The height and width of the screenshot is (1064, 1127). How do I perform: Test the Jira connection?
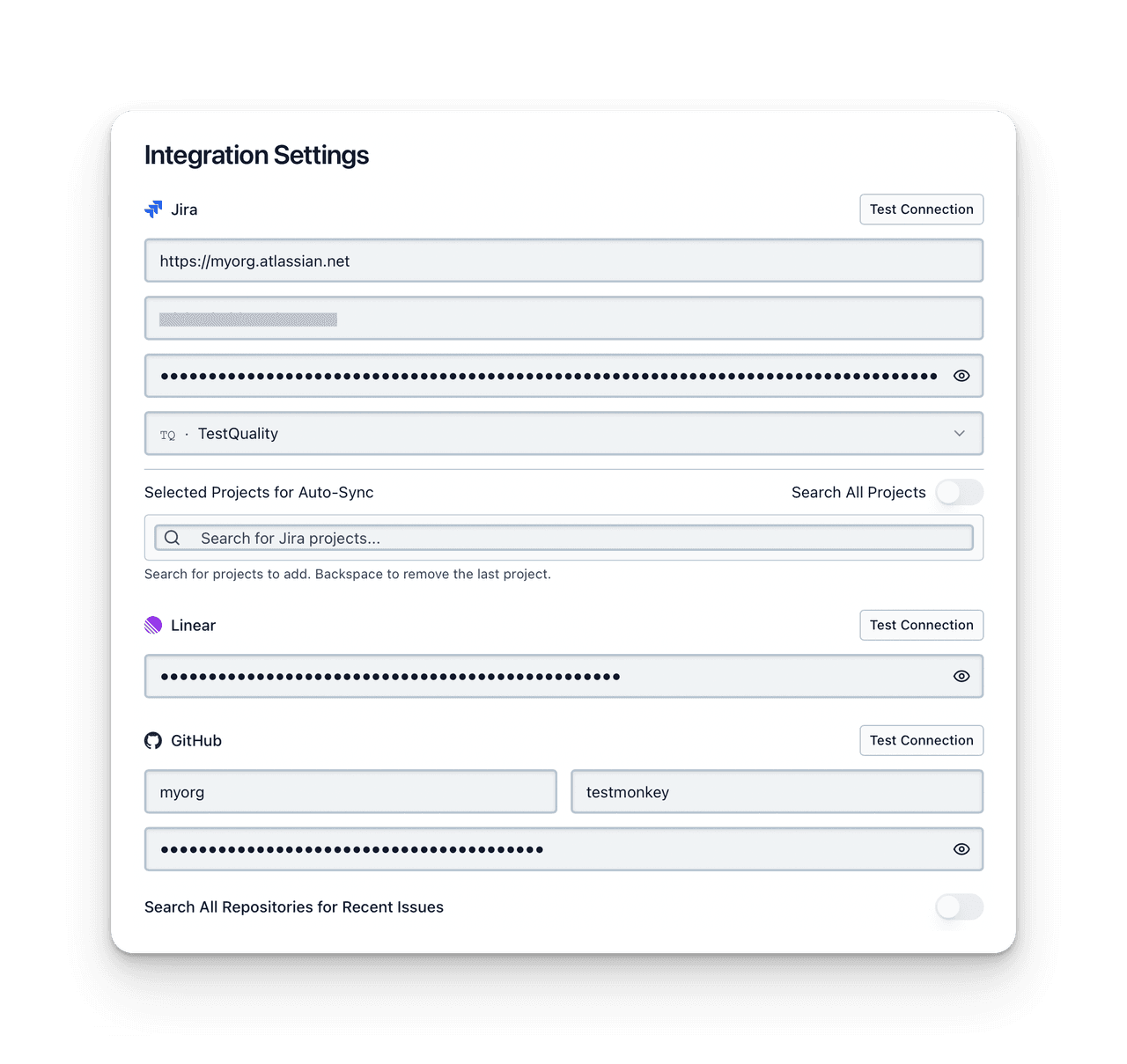pyautogui.click(x=921, y=209)
